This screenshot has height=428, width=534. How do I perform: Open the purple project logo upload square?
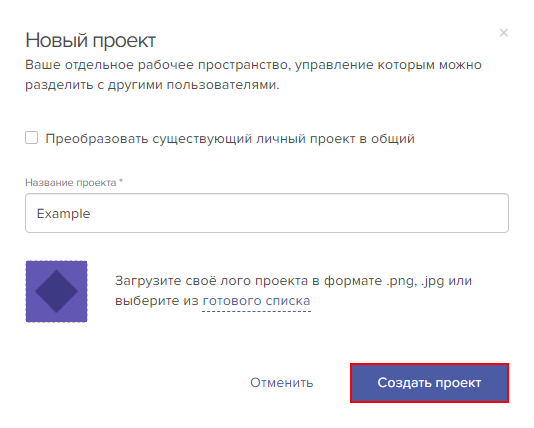[57, 291]
